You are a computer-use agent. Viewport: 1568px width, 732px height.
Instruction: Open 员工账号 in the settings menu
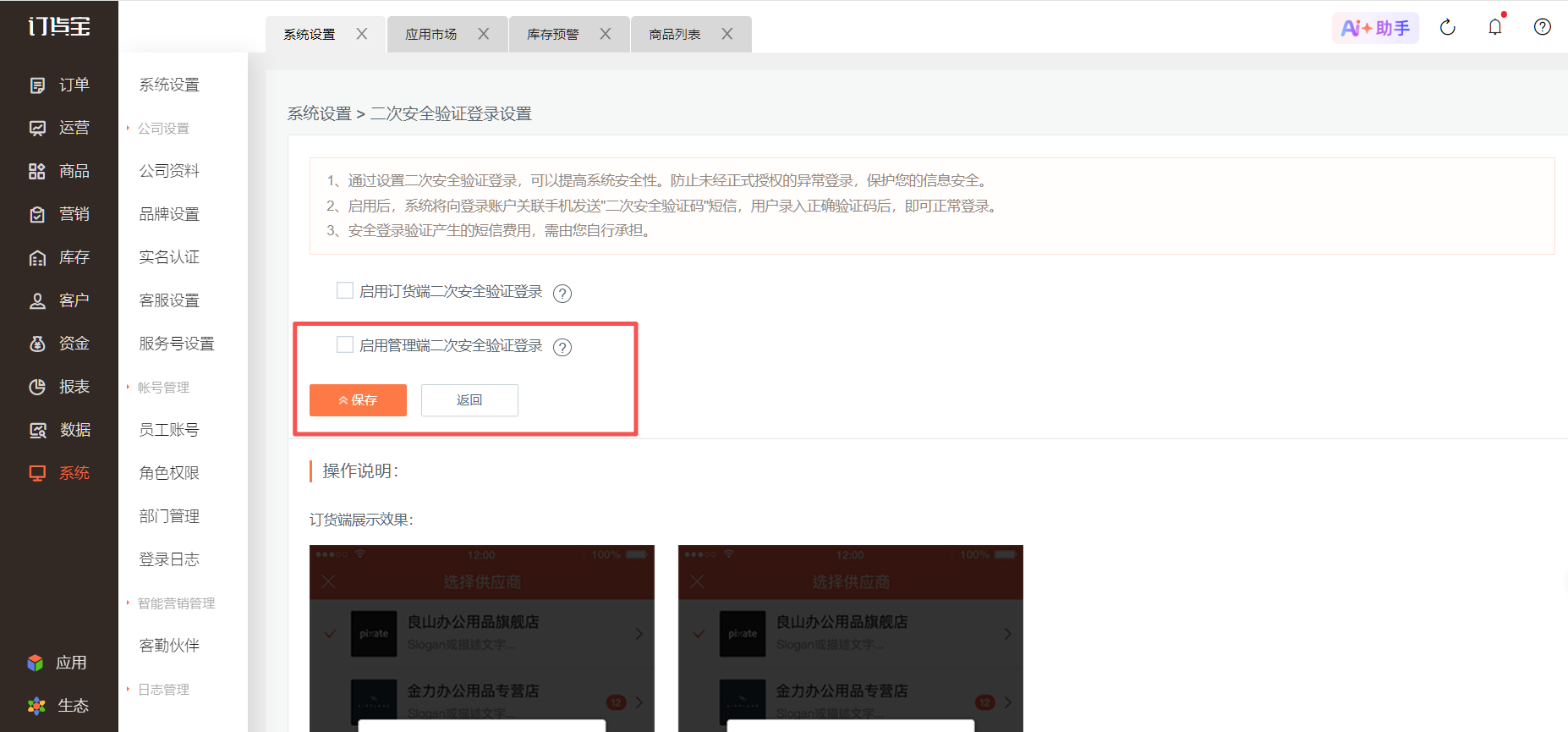pyautogui.click(x=169, y=430)
